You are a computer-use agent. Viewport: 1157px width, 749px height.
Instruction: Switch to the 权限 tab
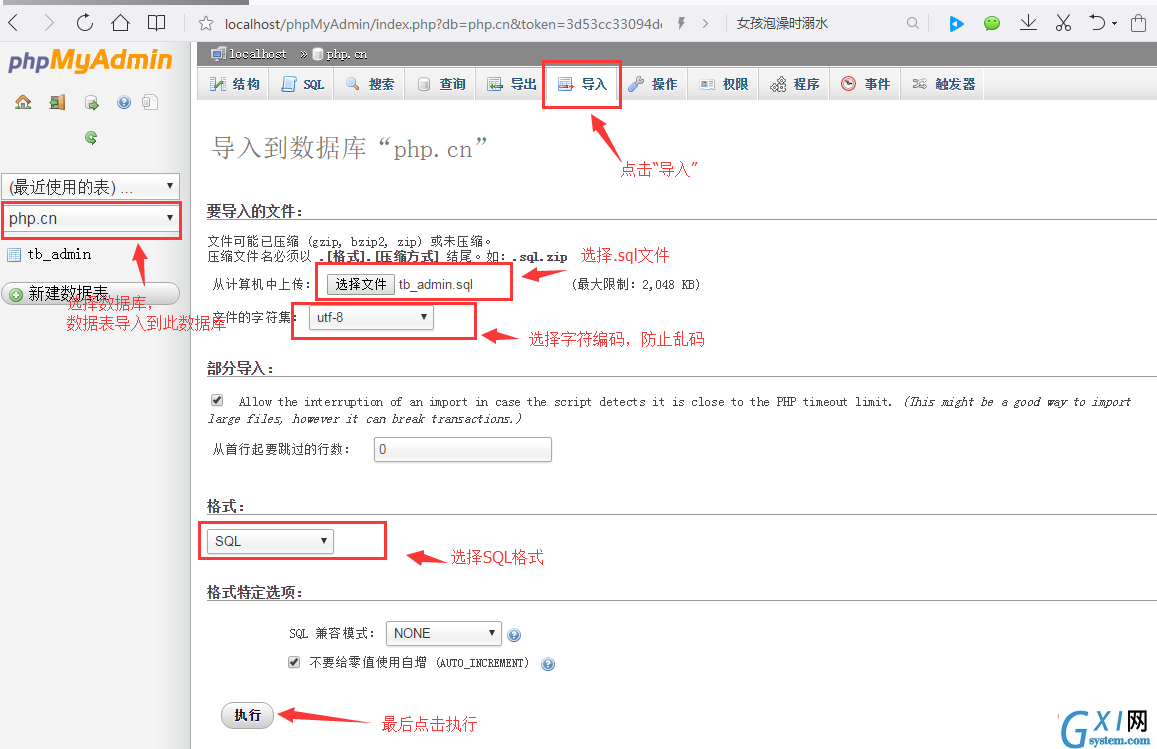coord(724,84)
